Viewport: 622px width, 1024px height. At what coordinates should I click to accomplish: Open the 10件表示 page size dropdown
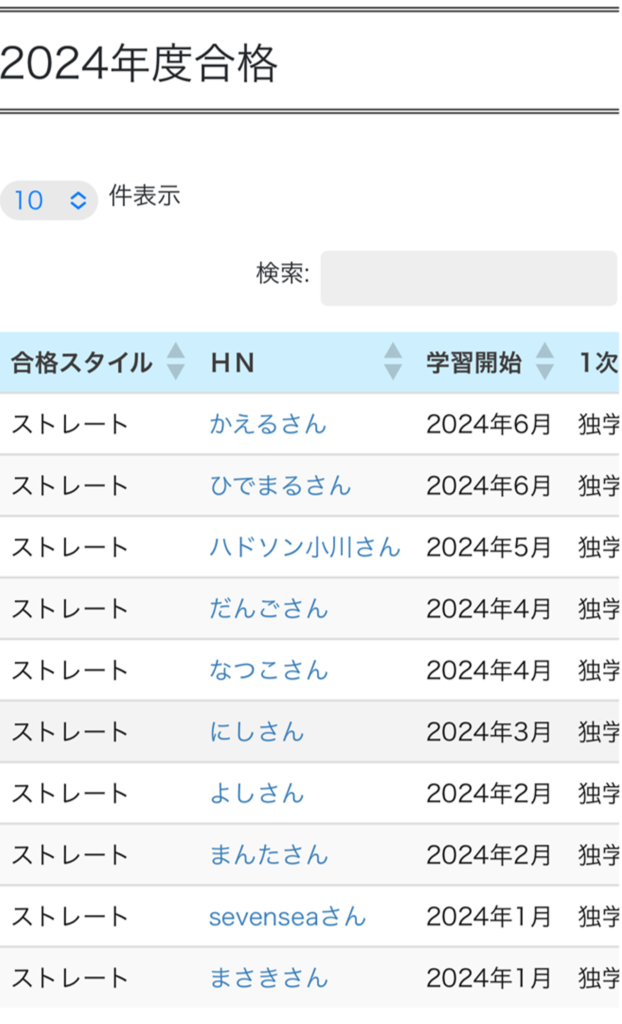[49, 200]
